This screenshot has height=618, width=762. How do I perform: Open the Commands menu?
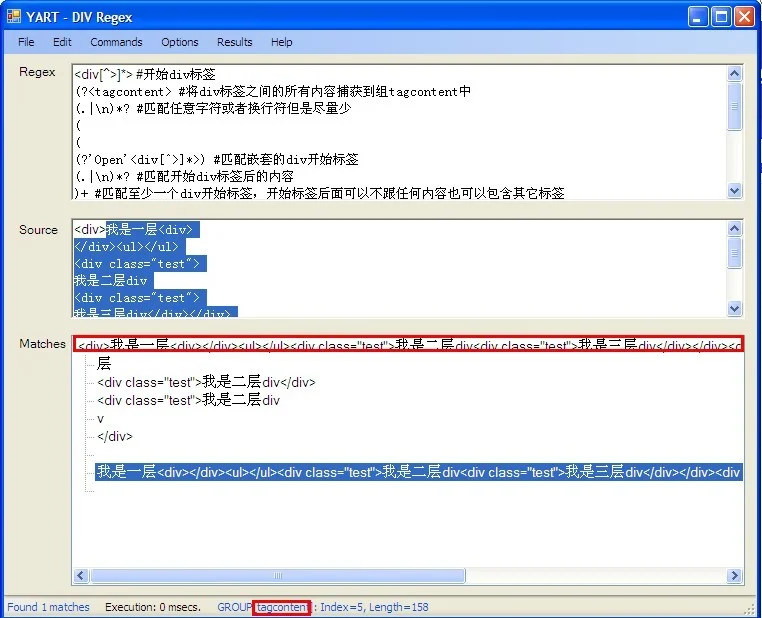coord(116,42)
